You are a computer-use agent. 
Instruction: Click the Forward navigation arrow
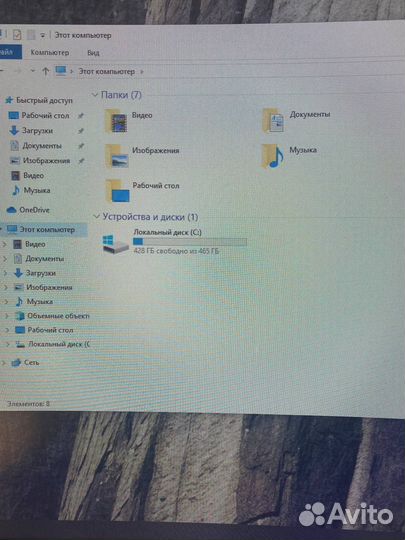pos(17,71)
